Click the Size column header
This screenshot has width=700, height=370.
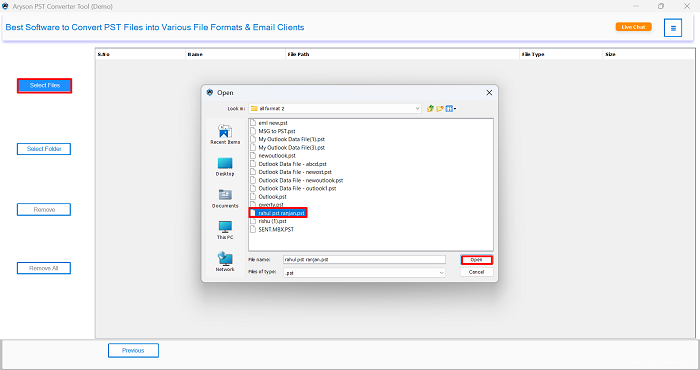[x=649, y=54]
